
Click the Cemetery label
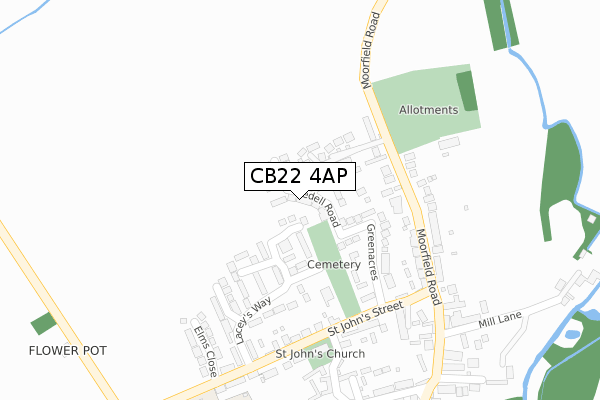(x=334, y=264)
